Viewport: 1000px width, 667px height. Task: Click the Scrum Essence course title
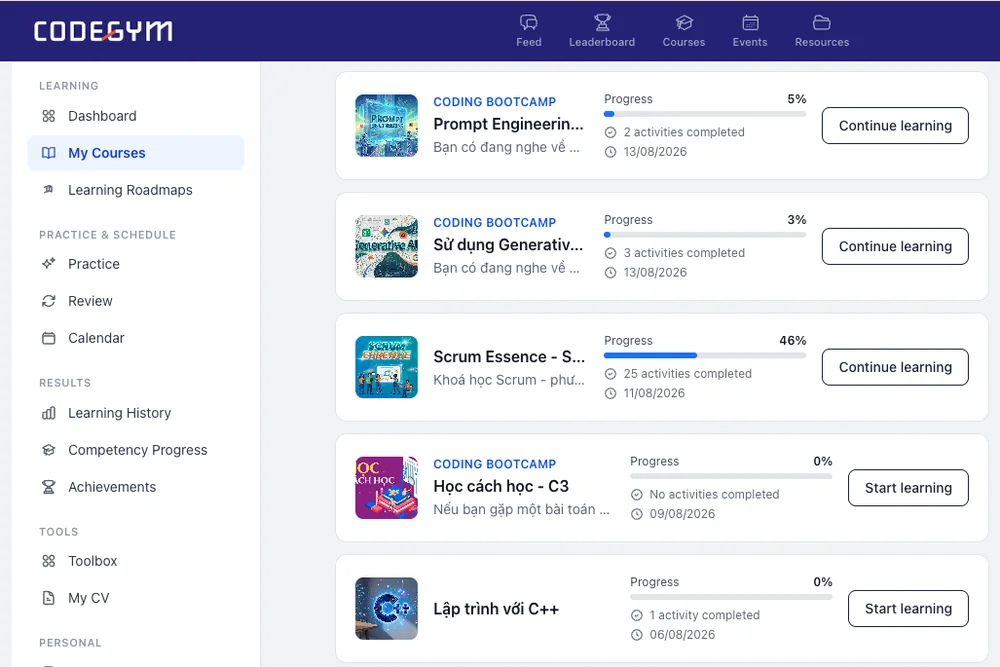(x=509, y=356)
